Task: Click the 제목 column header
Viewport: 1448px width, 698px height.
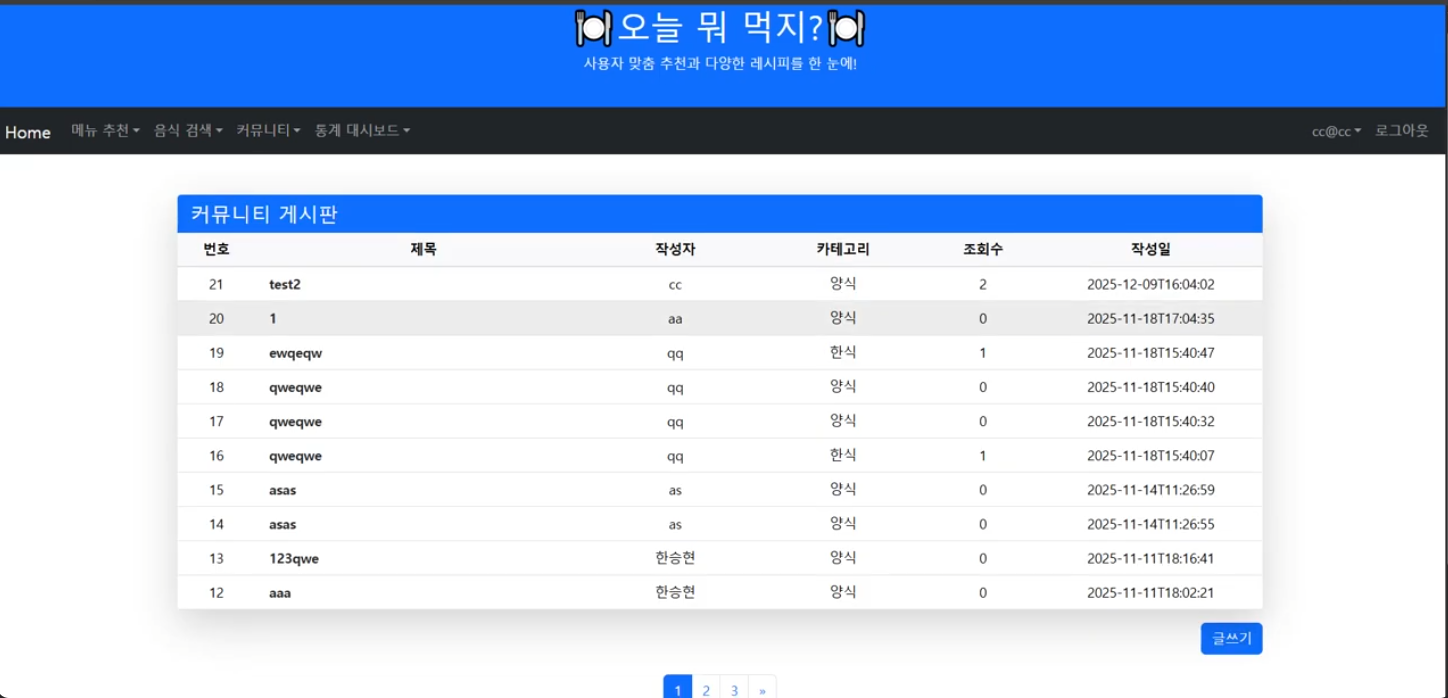Action: (x=423, y=250)
